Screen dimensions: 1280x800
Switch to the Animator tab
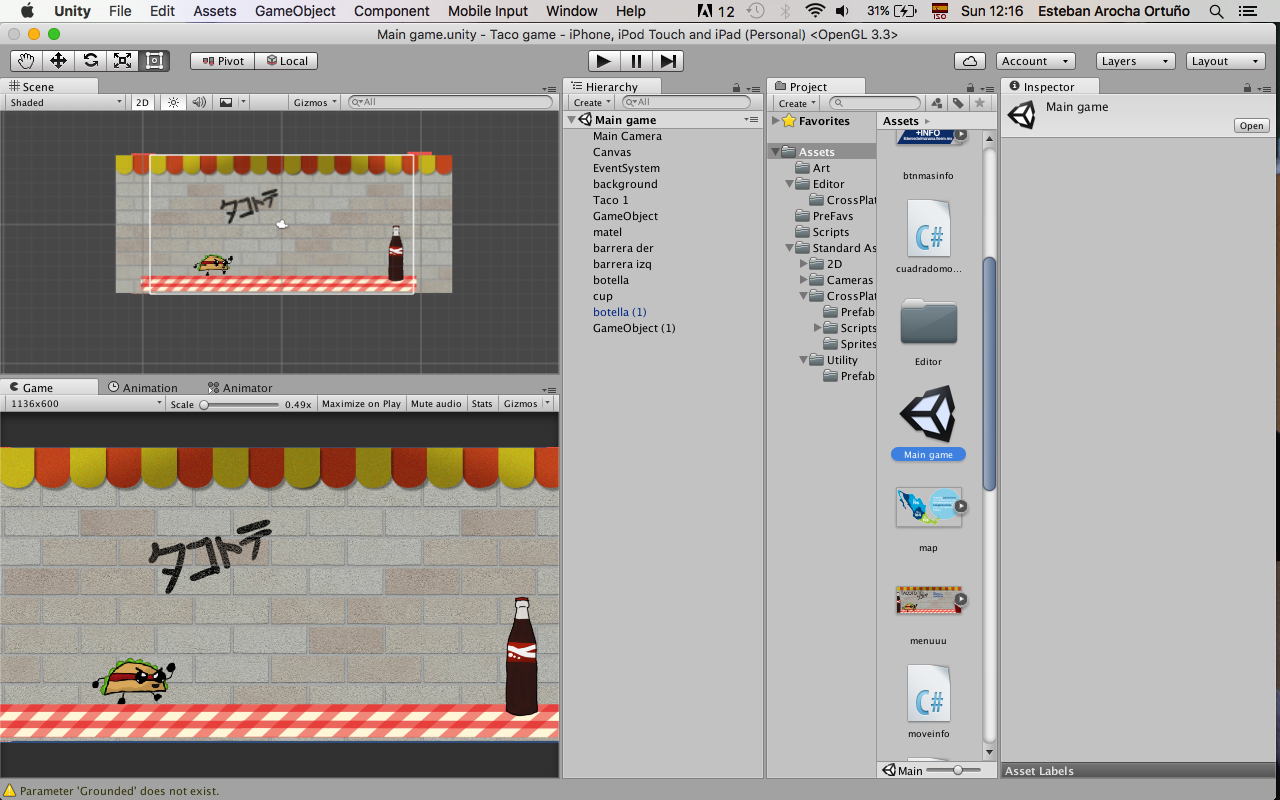(x=240, y=388)
